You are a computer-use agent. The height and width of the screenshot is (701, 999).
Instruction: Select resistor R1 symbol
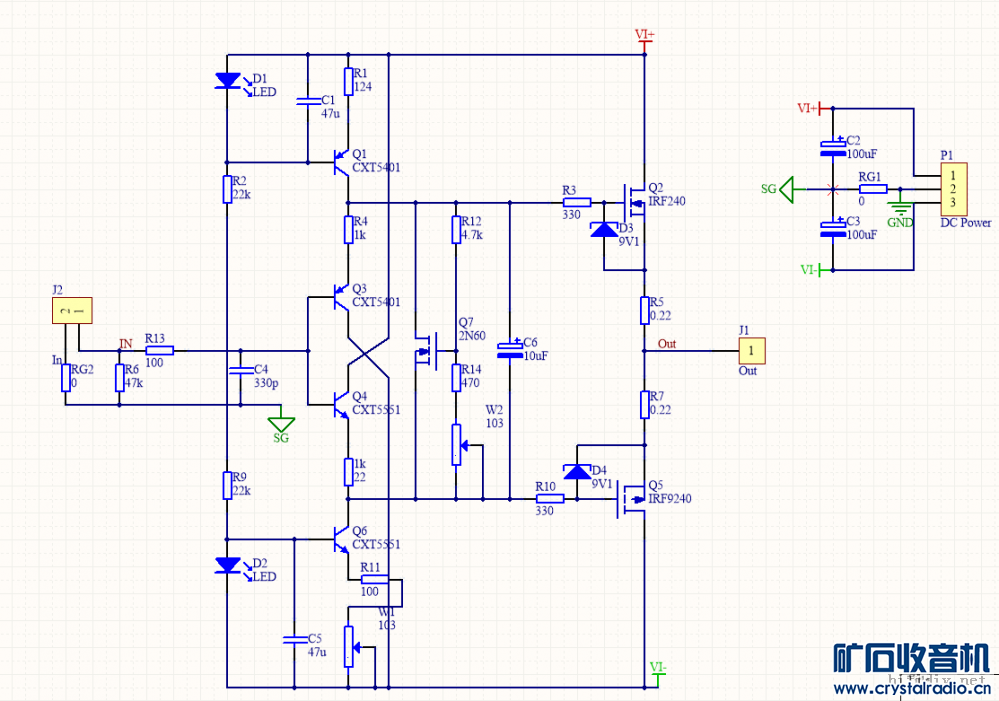coord(349,82)
